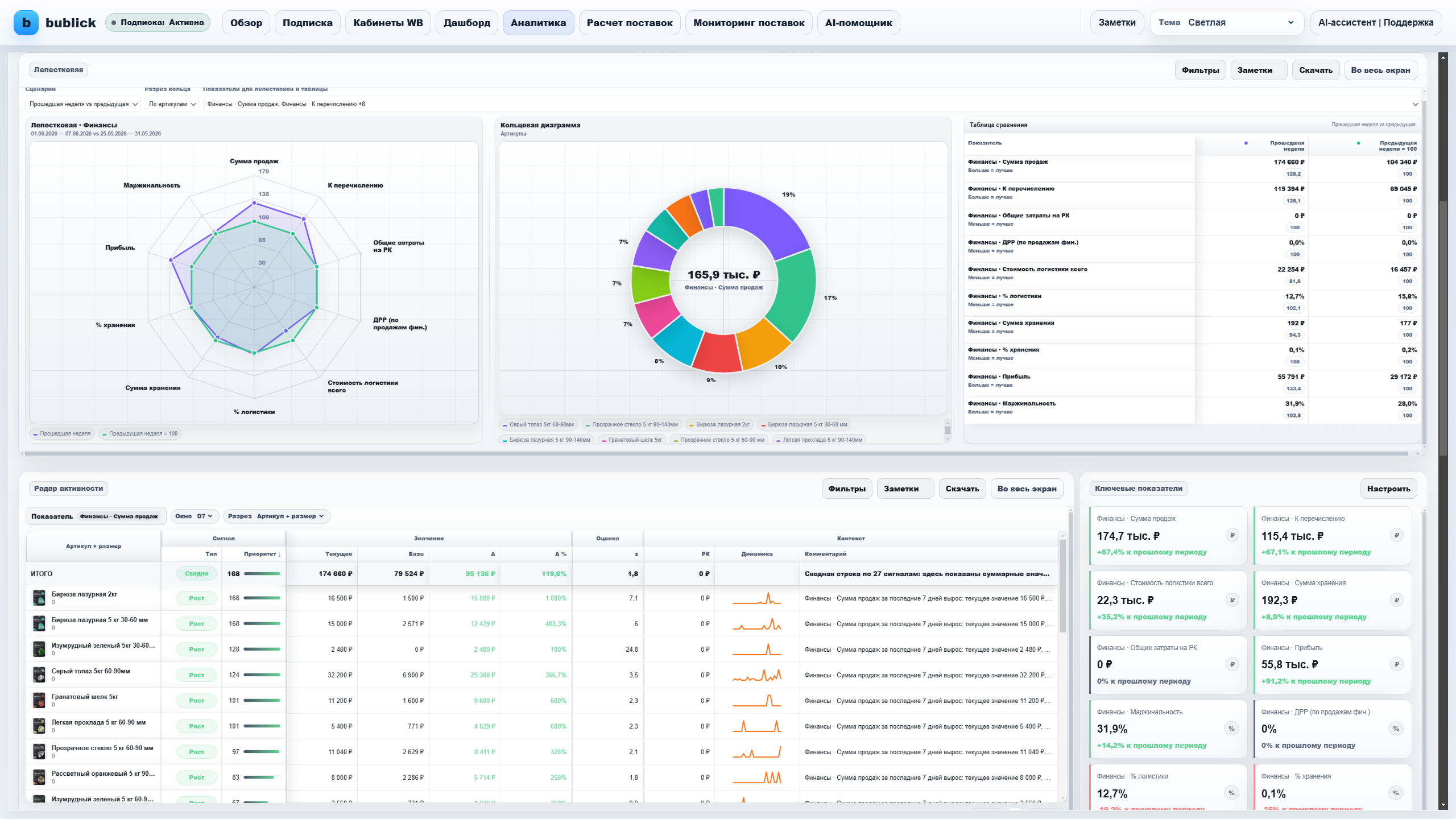Click the Серый топаз 5кг 60-90мм product icon
Screen dimensions: 1456x819
[39, 675]
